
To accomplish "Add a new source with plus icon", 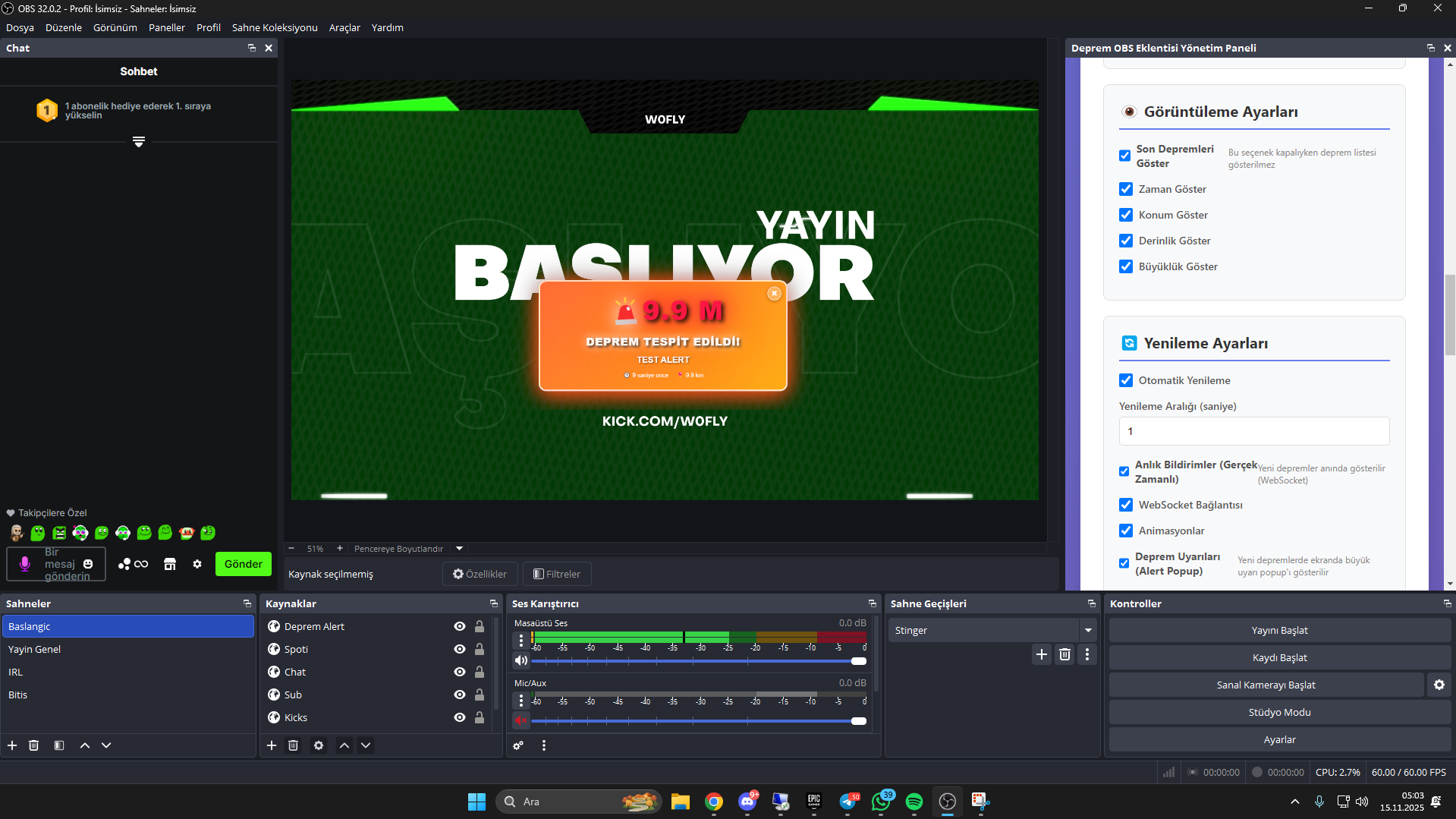I will [x=272, y=745].
